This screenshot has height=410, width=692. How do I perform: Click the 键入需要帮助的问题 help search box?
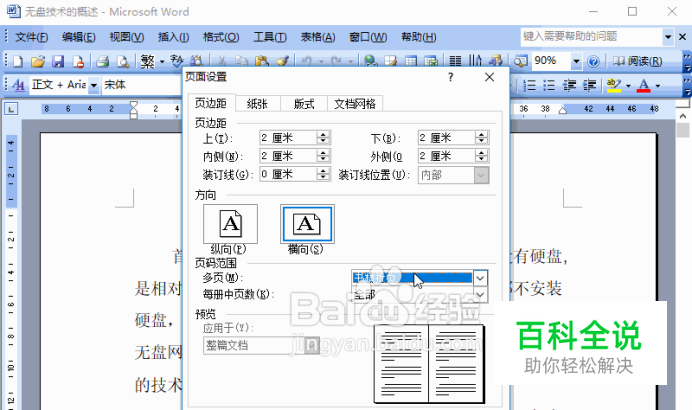[591, 37]
